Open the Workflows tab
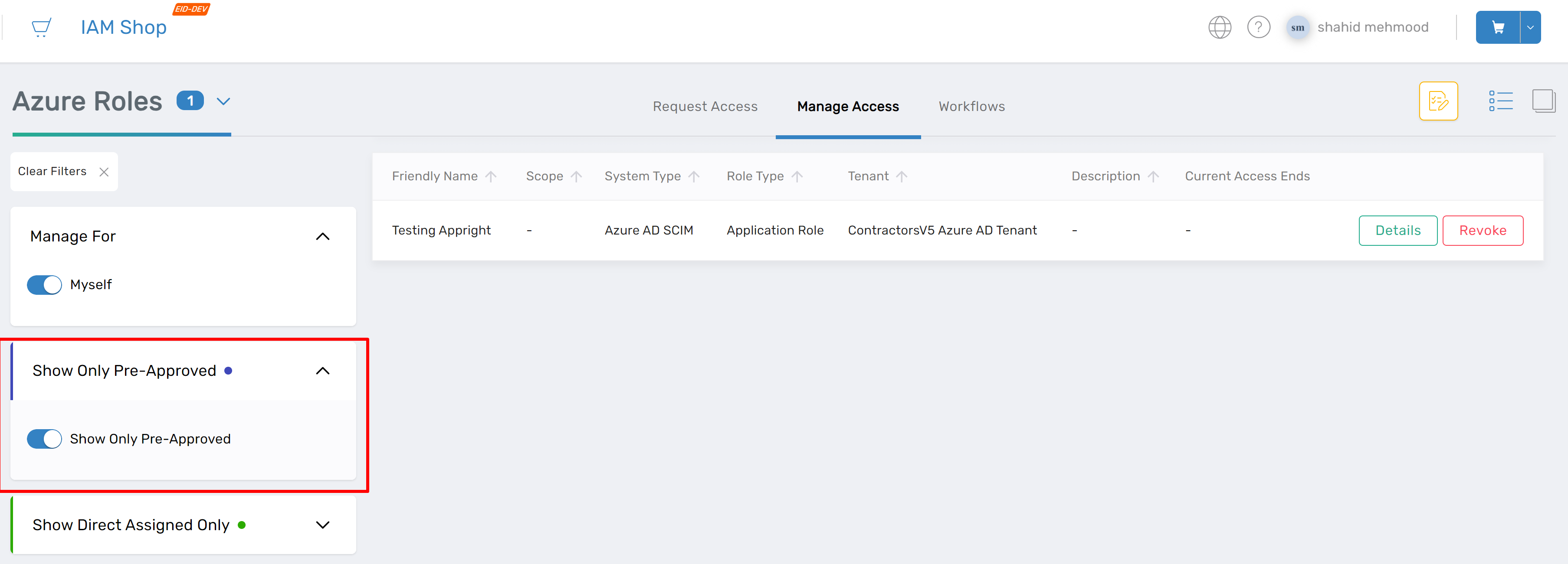Image resolution: width=1568 pixels, height=564 pixels. pyautogui.click(x=971, y=106)
